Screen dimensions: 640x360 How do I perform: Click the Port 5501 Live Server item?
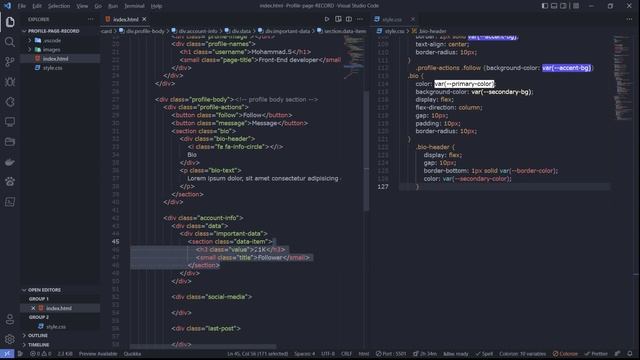click(391, 354)
